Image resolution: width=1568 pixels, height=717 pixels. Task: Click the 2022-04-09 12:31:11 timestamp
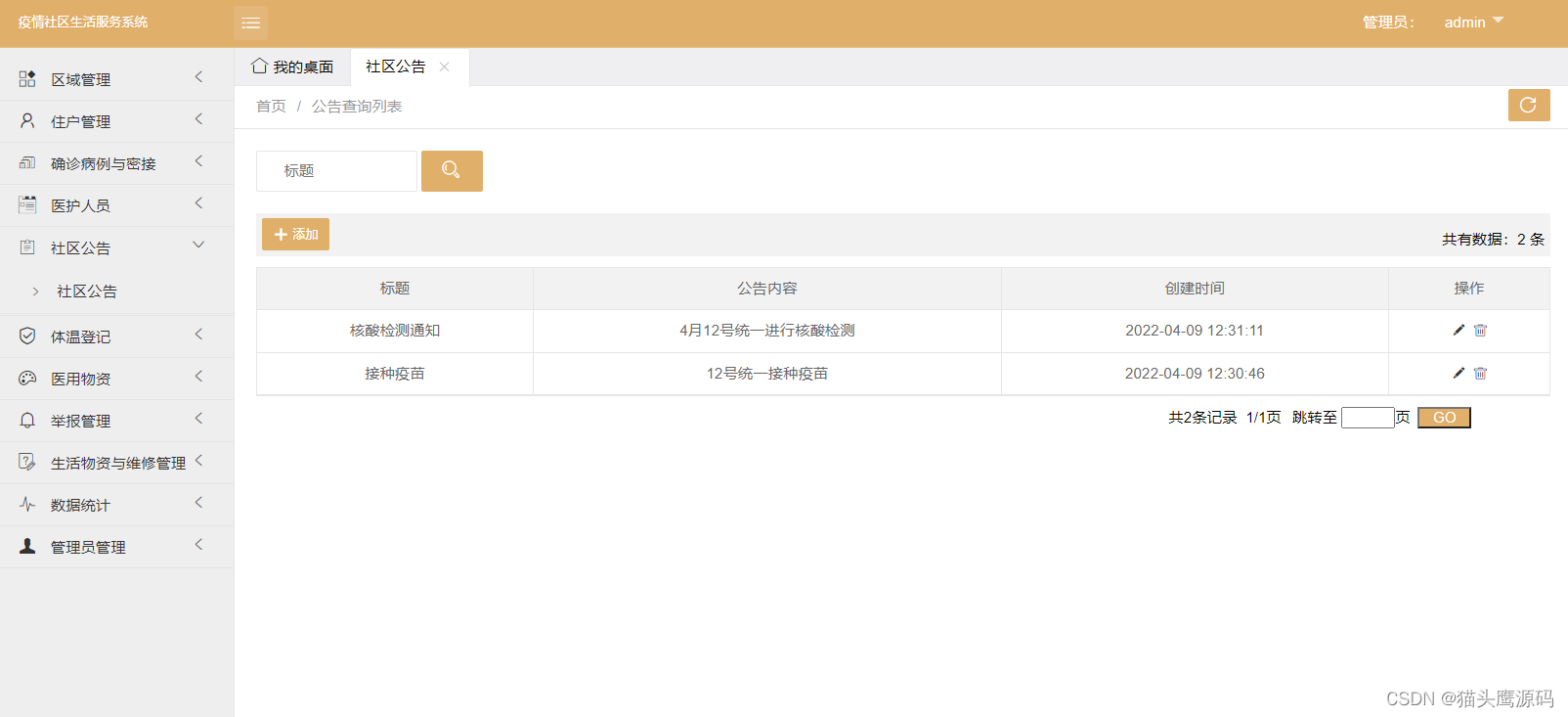coord(1195,331)
